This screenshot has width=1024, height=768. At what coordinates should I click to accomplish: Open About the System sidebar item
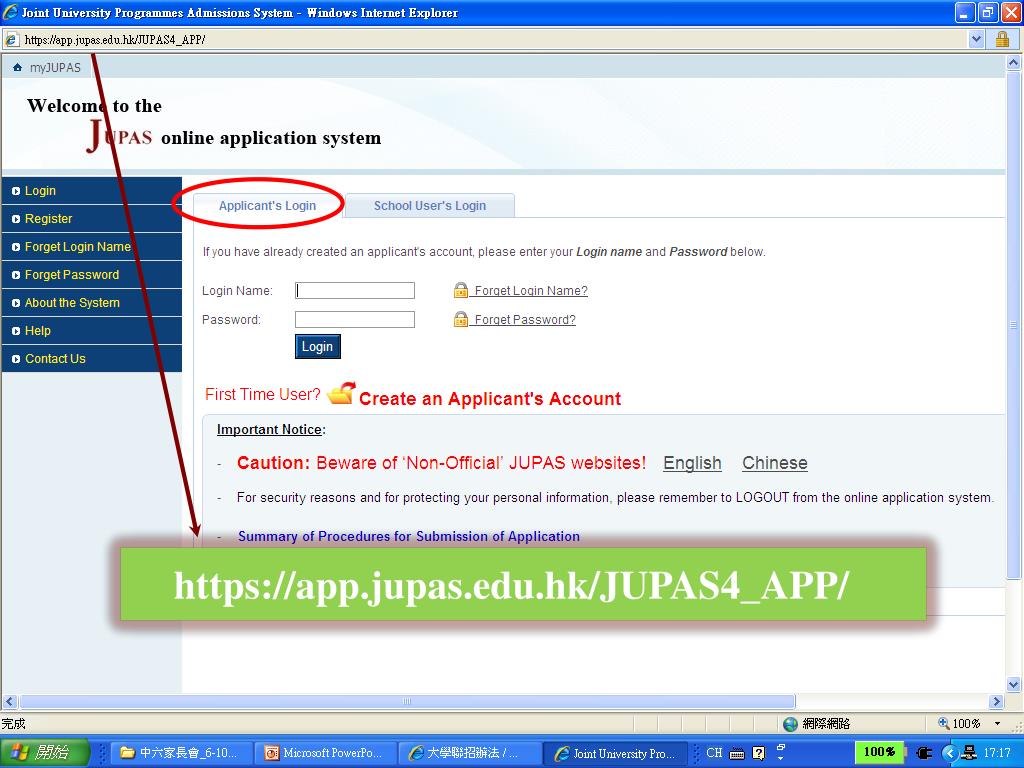tap(91, 303)
